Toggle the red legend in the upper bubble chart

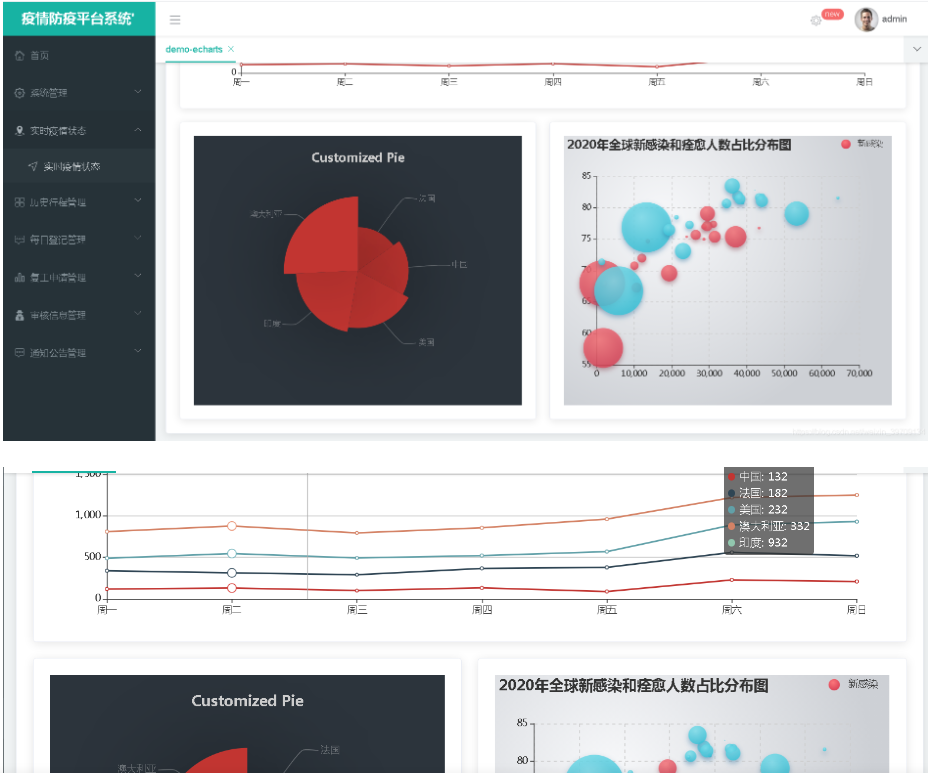[846, 144]
